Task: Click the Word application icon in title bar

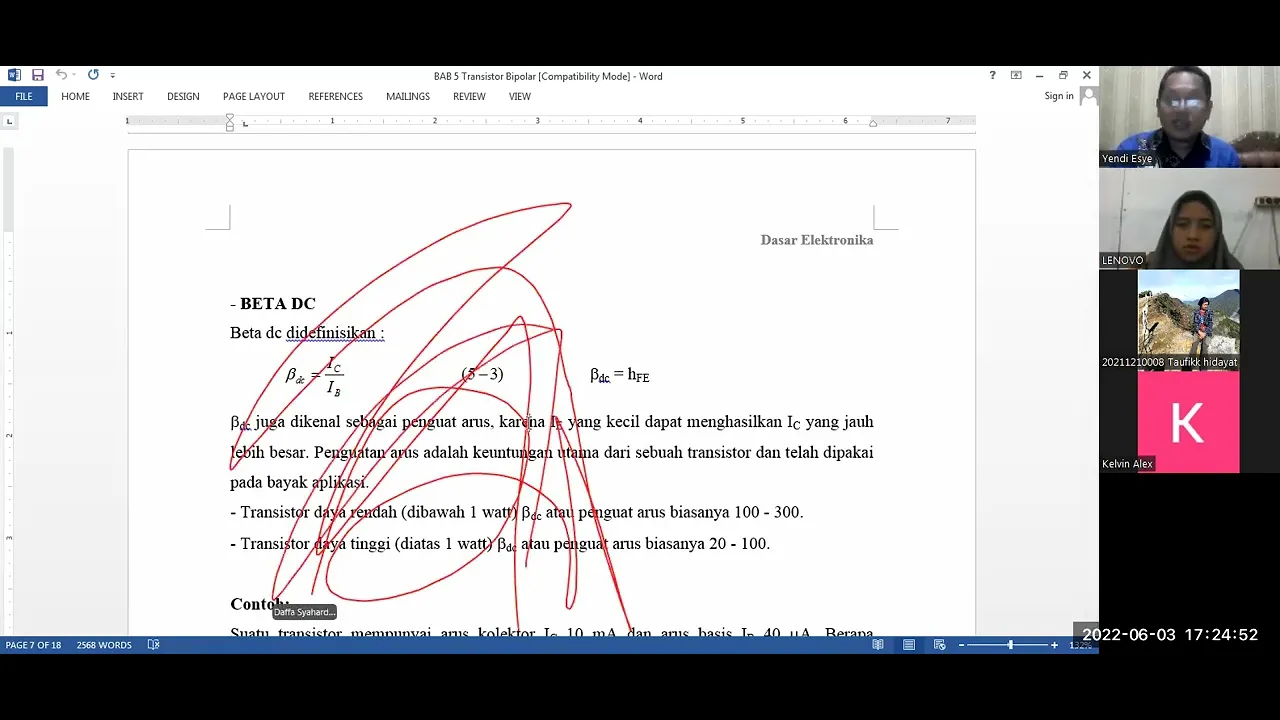Action: coord(14,75)
